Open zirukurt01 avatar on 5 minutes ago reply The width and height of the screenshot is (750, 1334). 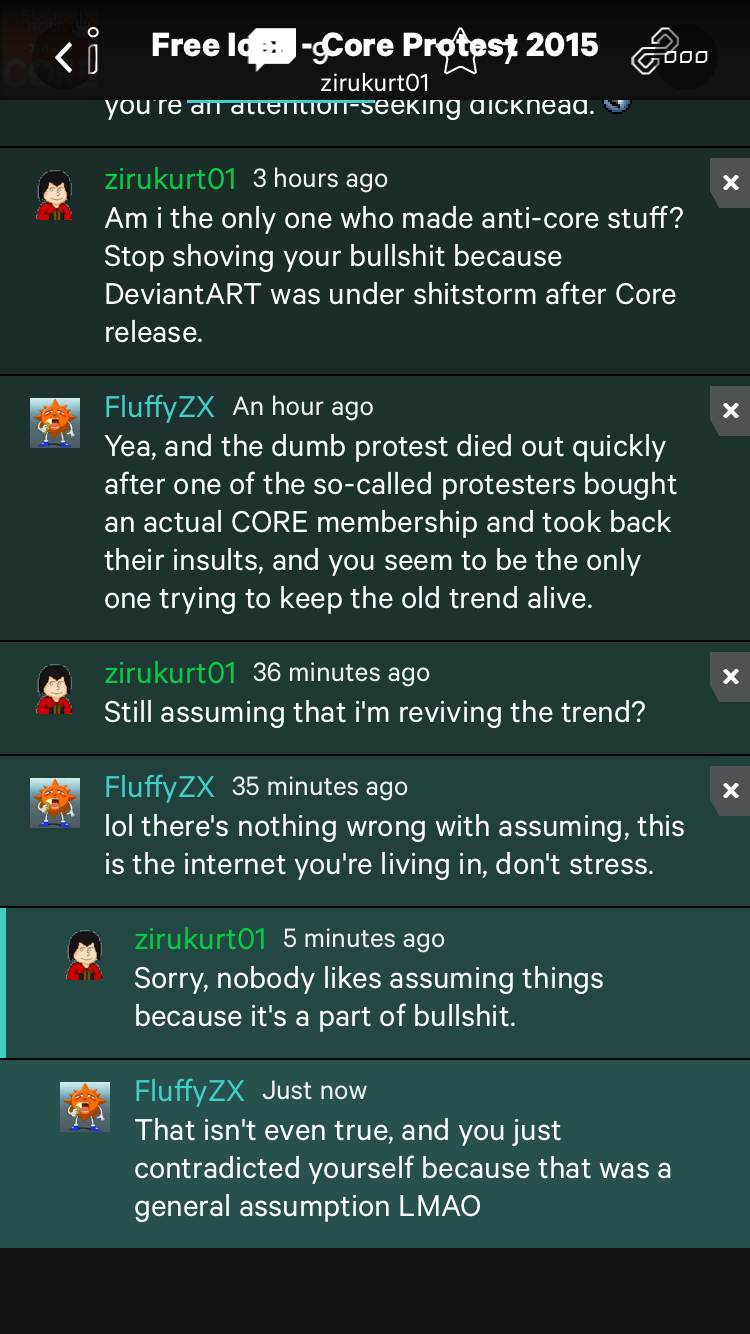coord(85,955)
